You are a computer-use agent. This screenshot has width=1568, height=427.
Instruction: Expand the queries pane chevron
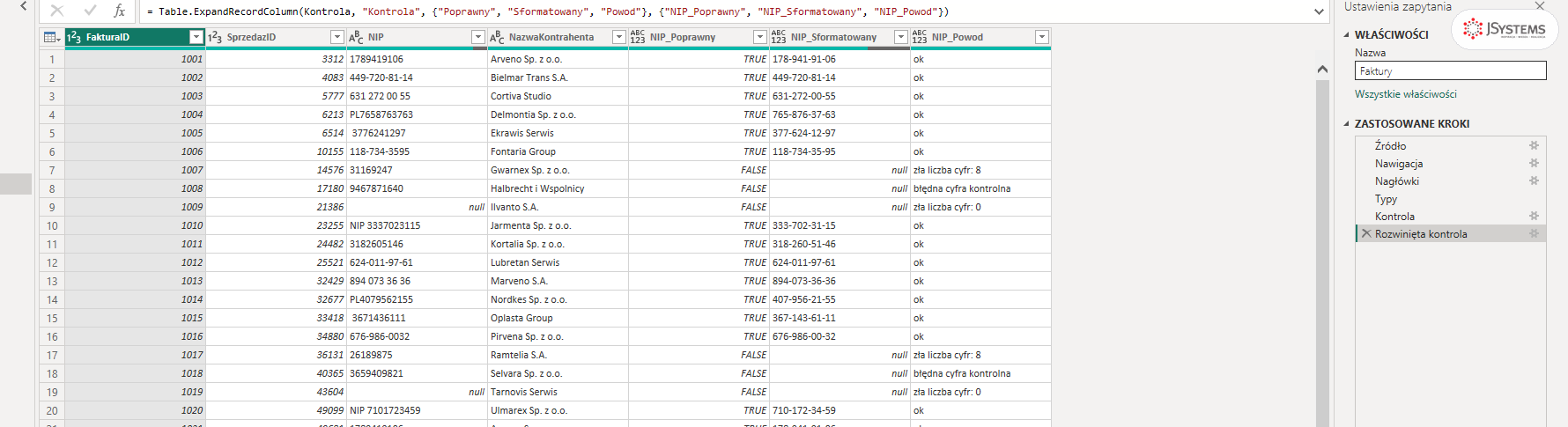23,6
